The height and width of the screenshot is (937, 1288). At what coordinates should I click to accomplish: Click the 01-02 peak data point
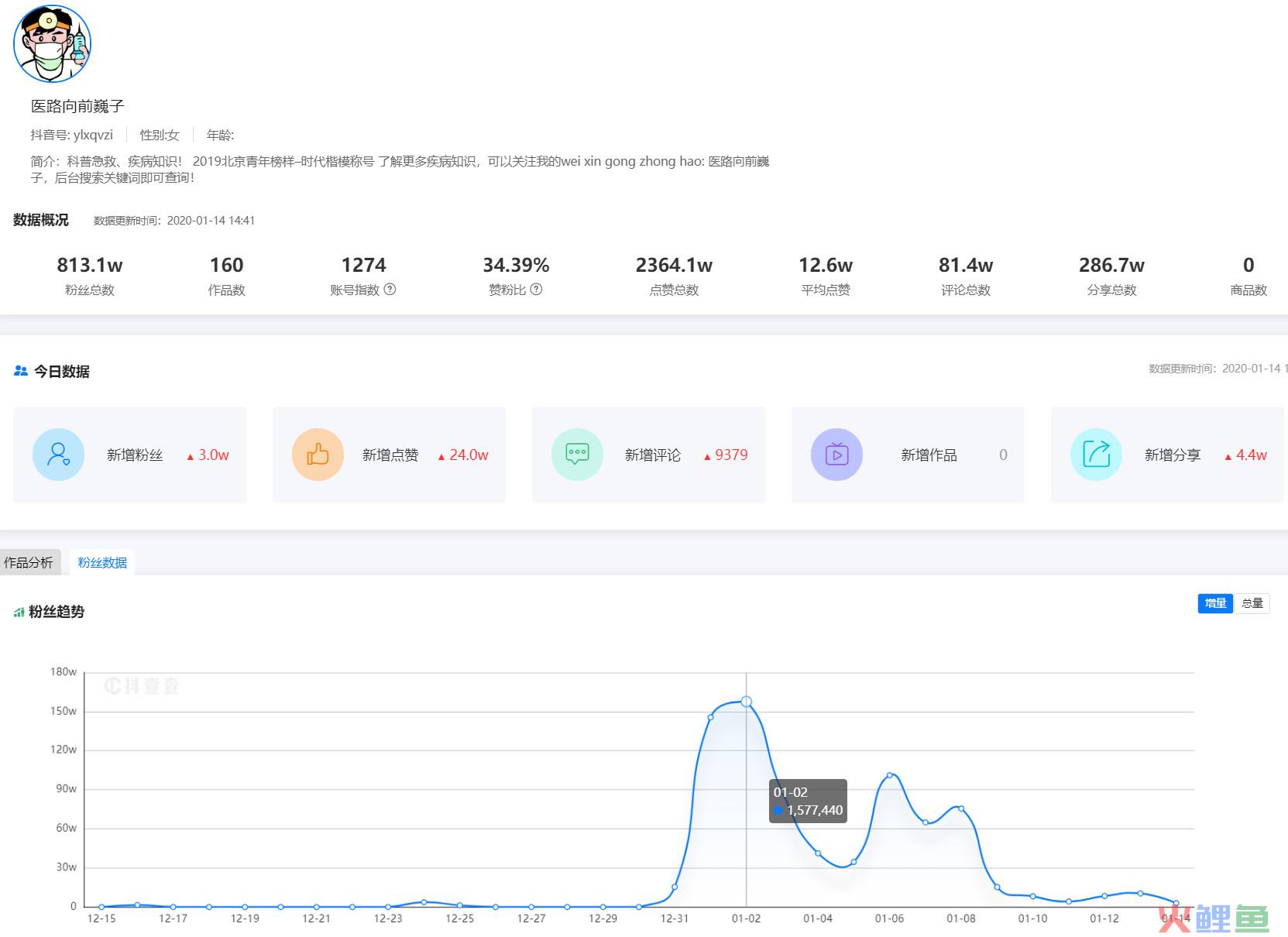746,702
